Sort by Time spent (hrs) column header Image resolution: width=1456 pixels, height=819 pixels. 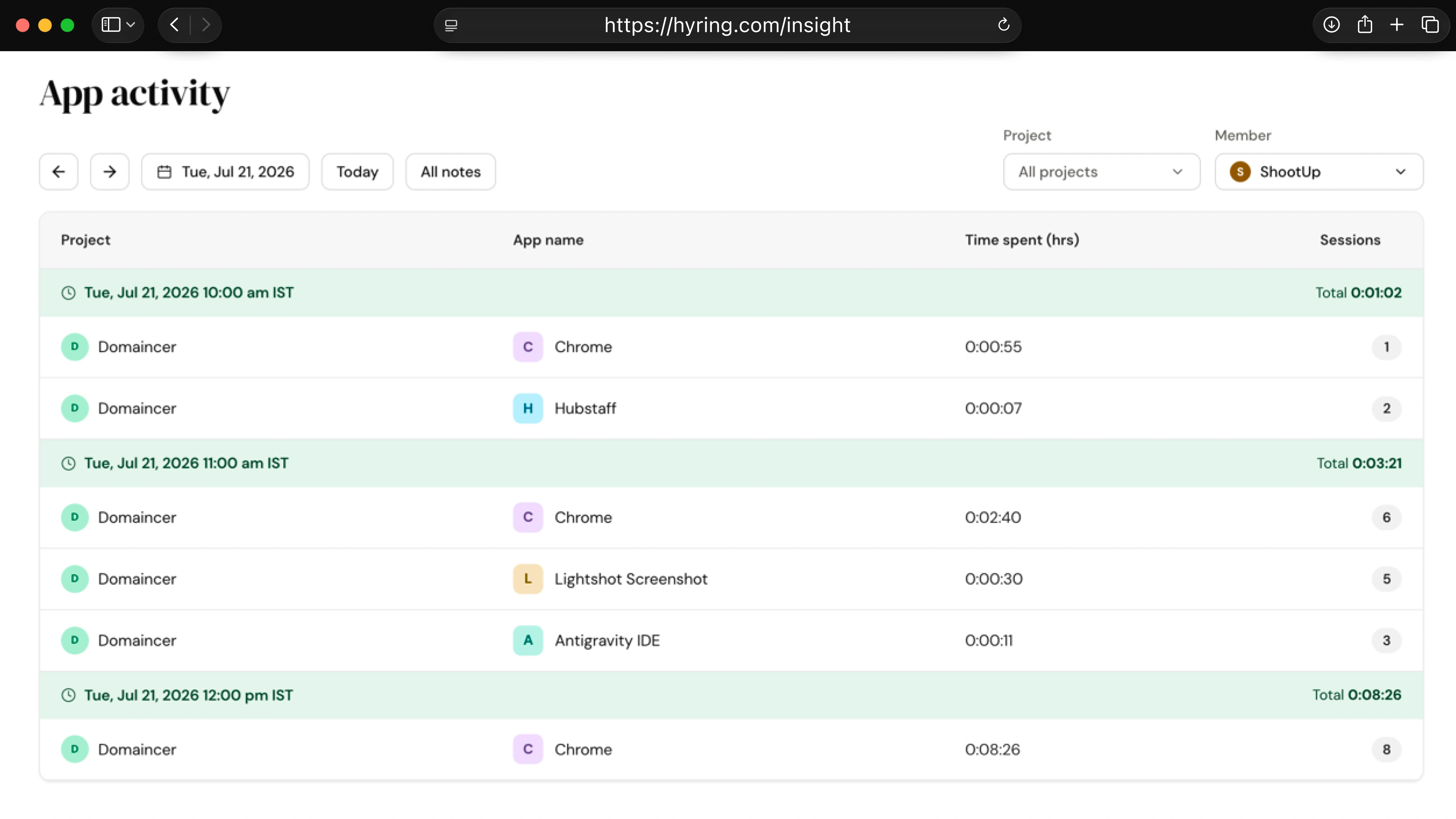coord(1022,240)
